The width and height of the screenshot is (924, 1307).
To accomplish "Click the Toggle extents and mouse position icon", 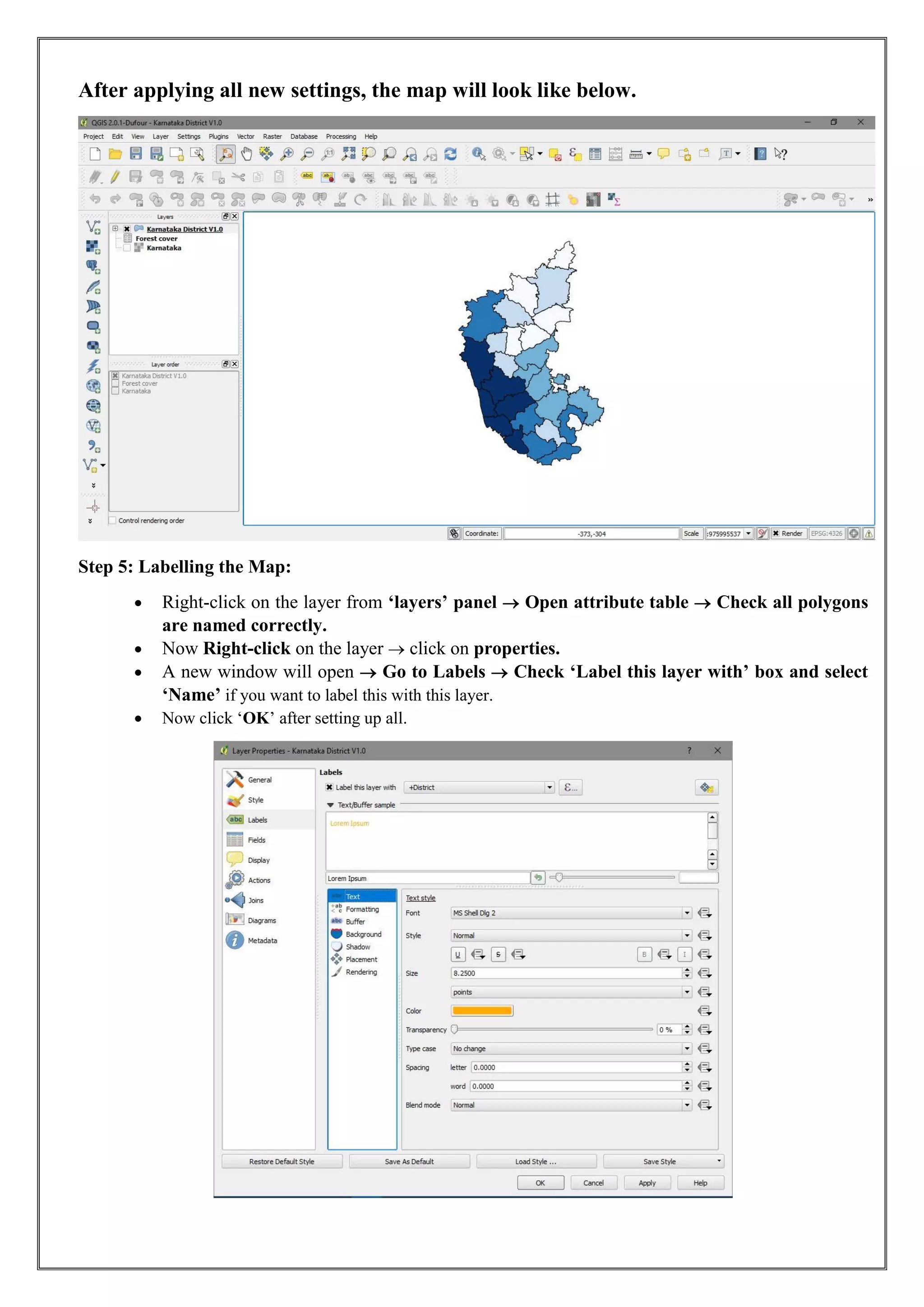I will [454, 533].
